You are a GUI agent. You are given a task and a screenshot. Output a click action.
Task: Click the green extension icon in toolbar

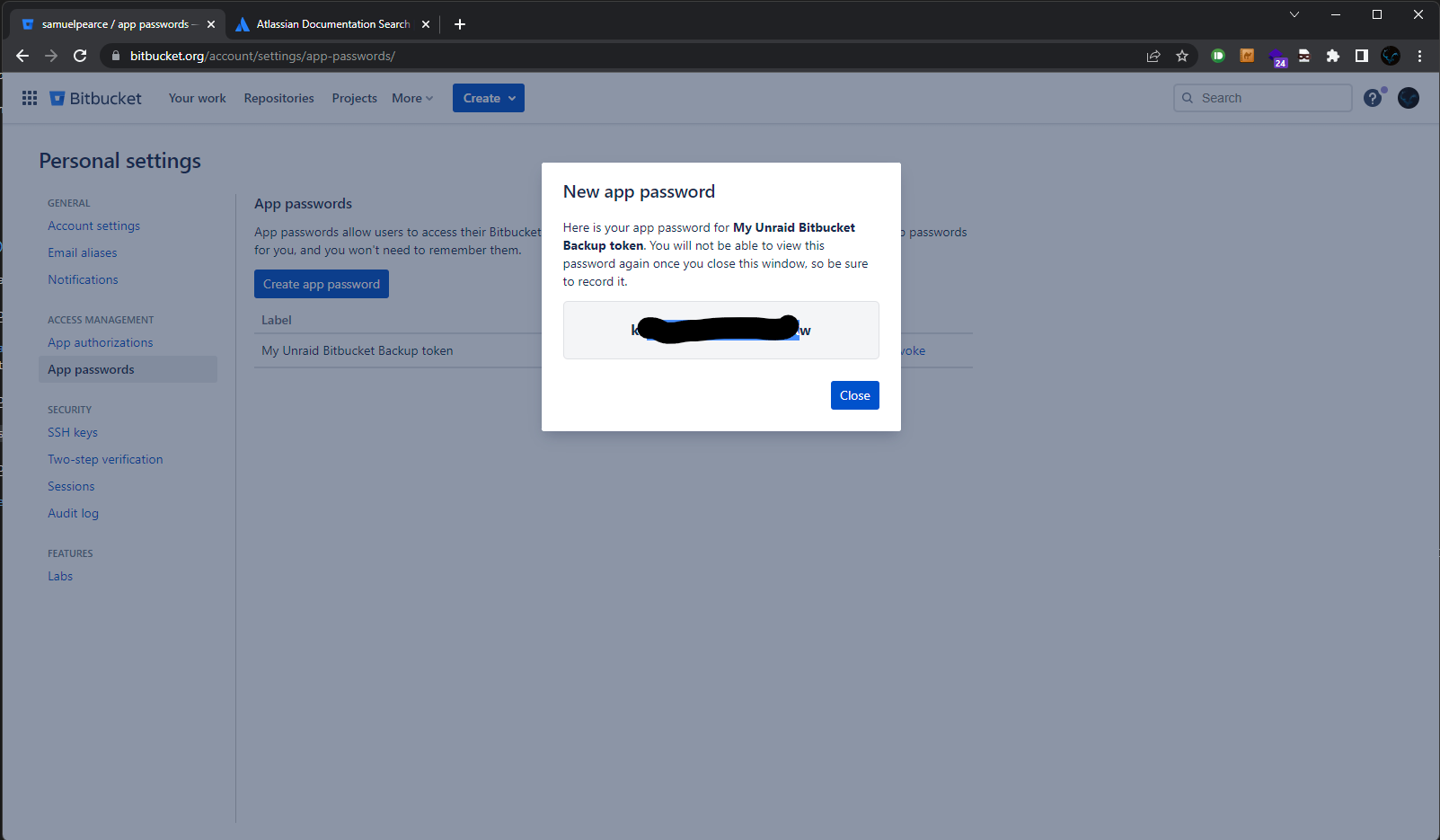[x=1218, y=56]
